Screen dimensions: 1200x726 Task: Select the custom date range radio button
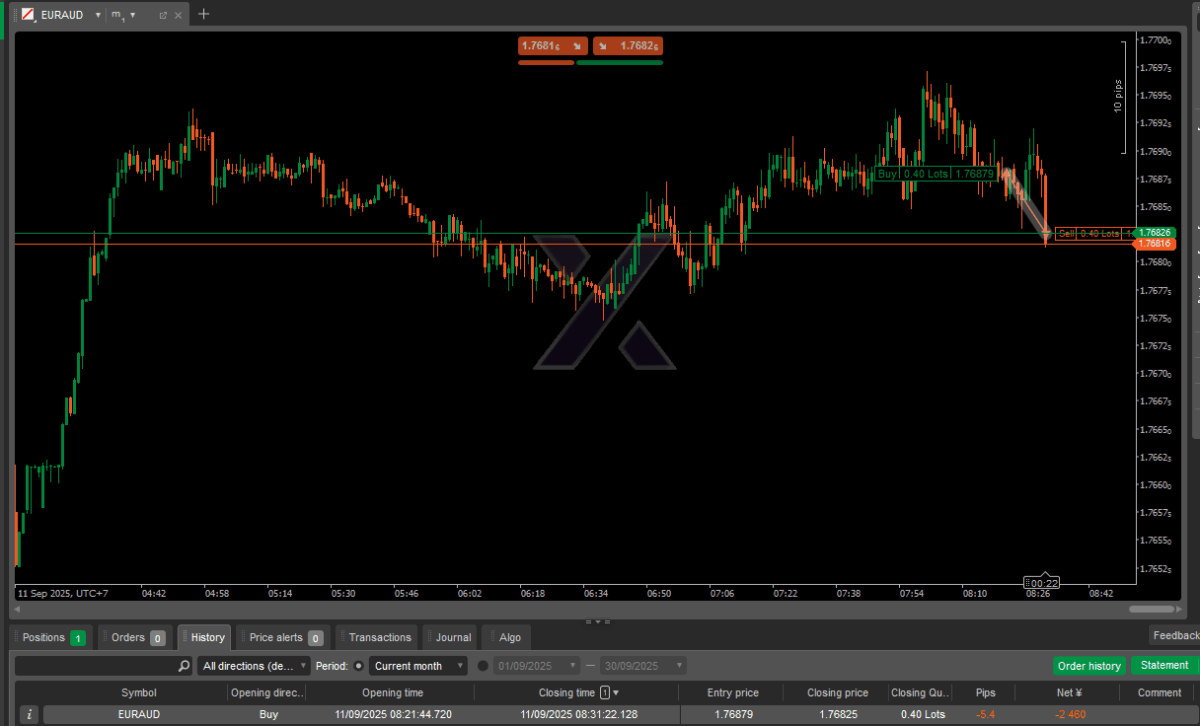(484, 665)
